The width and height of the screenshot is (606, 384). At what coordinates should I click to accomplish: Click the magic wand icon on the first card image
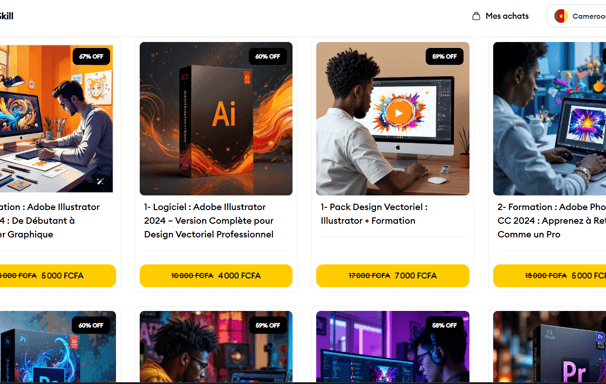[x=100, y=181]
